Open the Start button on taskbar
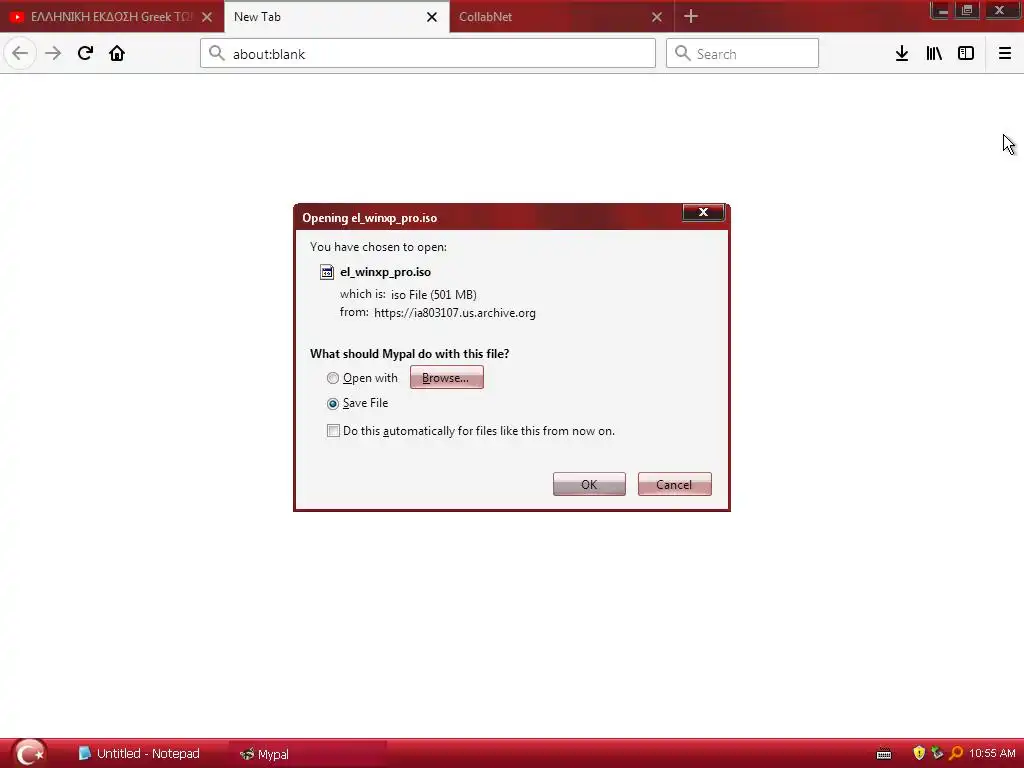 point(29,754)
